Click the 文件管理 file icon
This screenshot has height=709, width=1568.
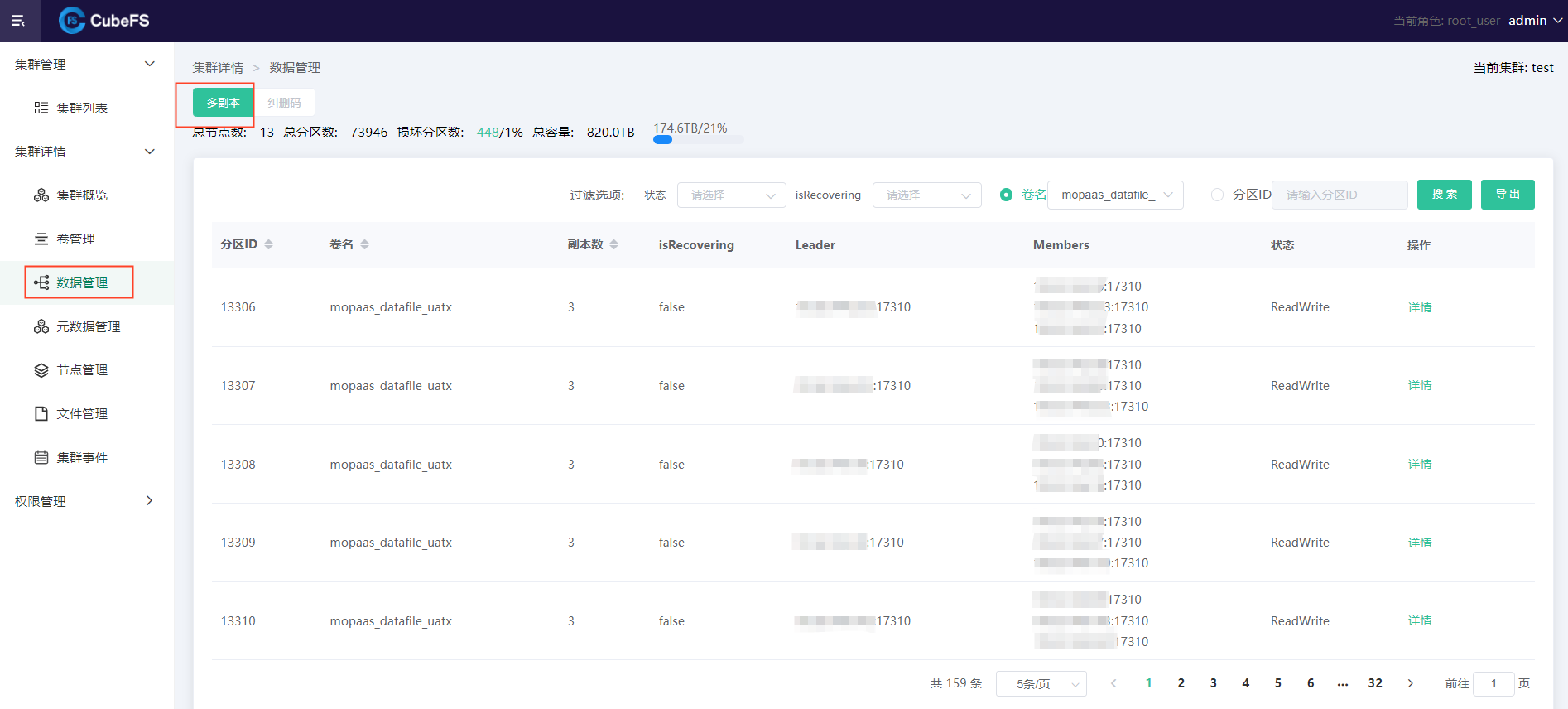(x=41, y=413)
